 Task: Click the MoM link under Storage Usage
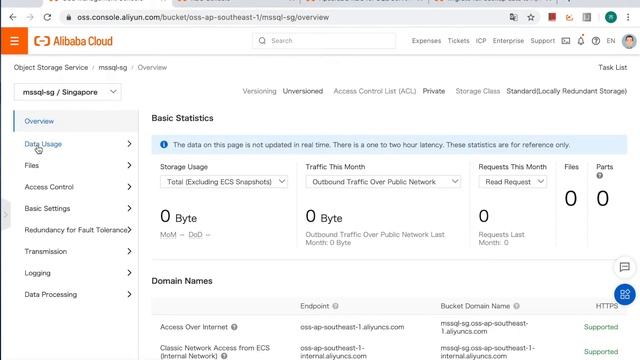(168, 235)
